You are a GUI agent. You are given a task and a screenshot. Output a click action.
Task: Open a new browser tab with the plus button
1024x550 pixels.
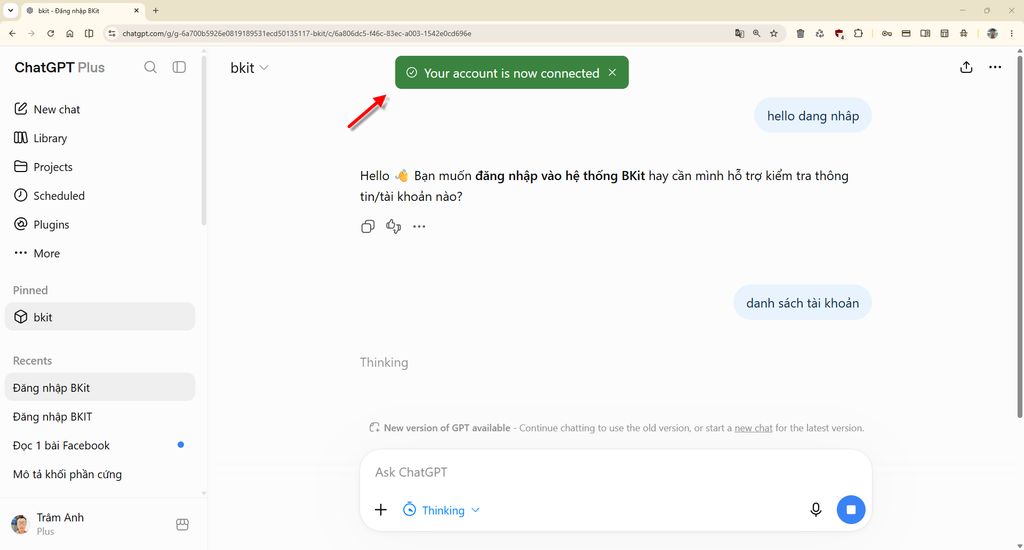[x=155, y=10]
